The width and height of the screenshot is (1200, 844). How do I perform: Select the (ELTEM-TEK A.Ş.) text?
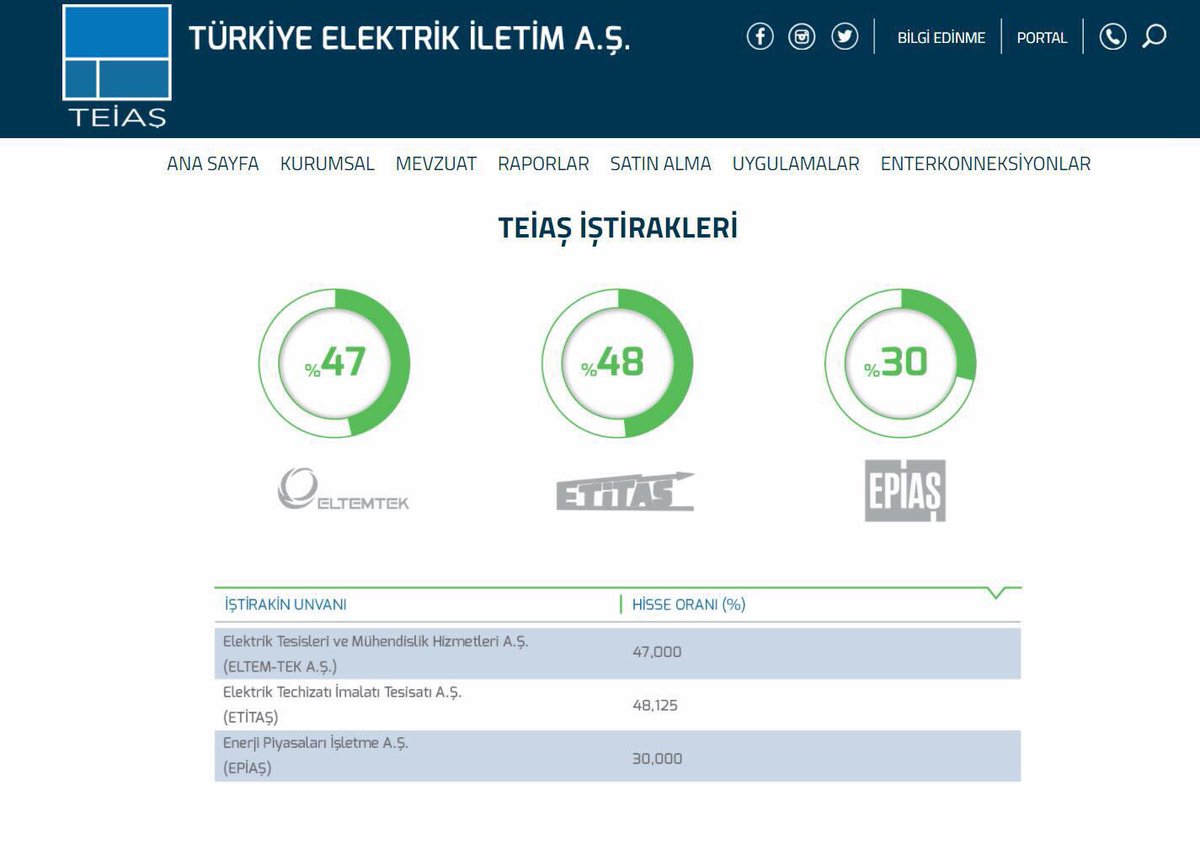click(280, 666)
